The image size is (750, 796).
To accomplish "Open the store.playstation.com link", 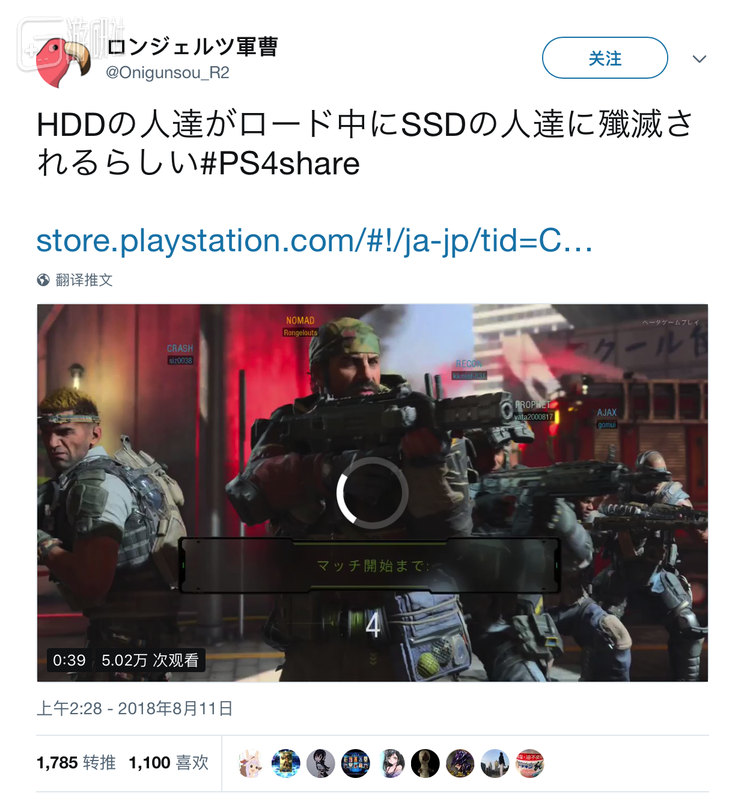I will 314,241.
